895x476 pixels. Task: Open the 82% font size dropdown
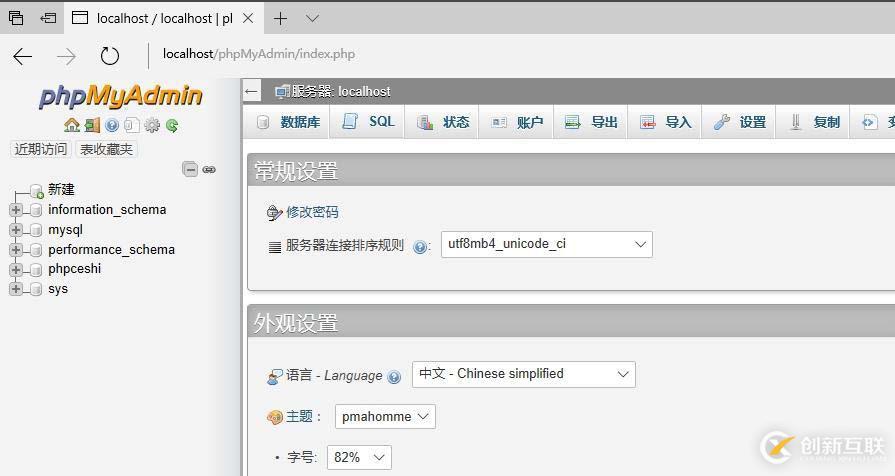coord(360,457)
